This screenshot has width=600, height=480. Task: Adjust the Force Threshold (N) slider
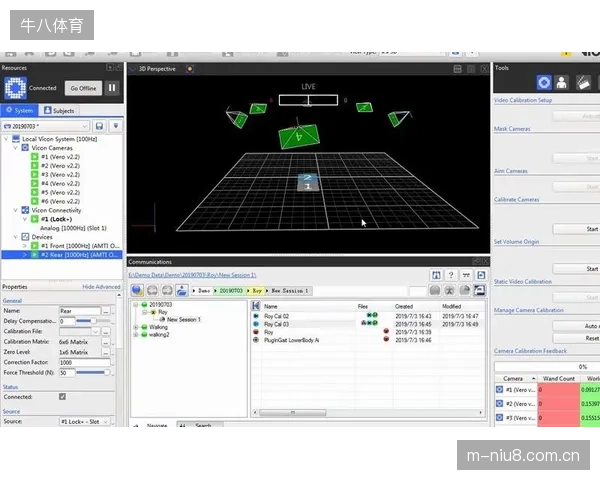point(93,372)
